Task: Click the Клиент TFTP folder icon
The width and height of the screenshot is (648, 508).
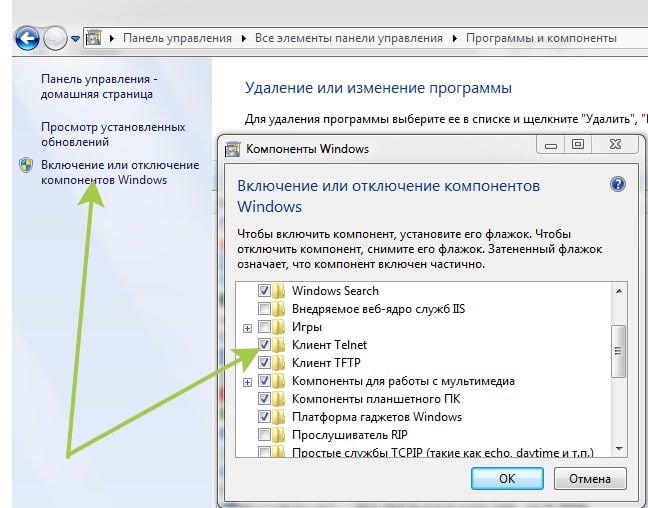Action: click(x=279, y=363)
